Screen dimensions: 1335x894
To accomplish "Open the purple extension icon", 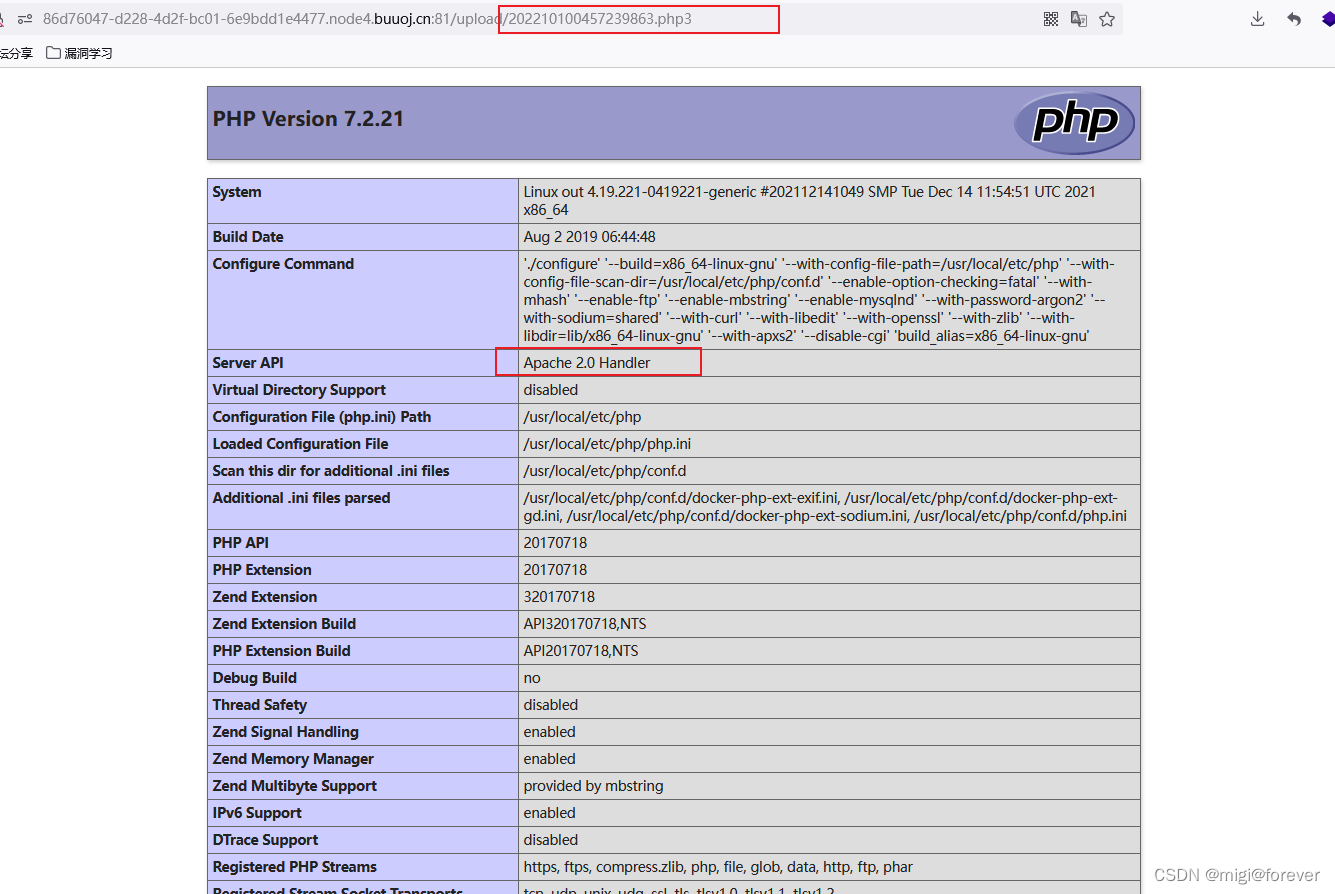I will point(1328,19).
